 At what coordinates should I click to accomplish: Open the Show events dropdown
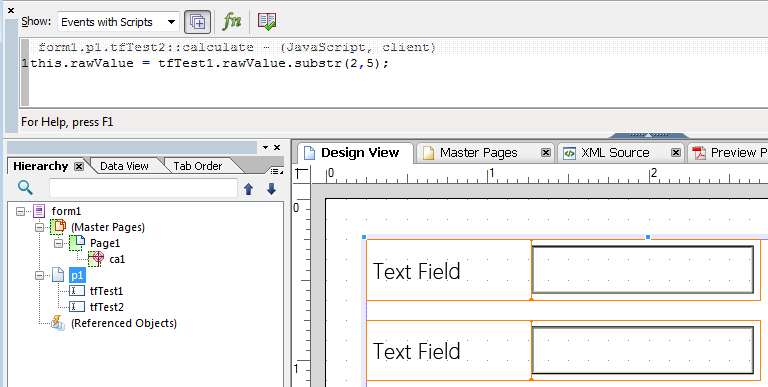coord(171,22)
